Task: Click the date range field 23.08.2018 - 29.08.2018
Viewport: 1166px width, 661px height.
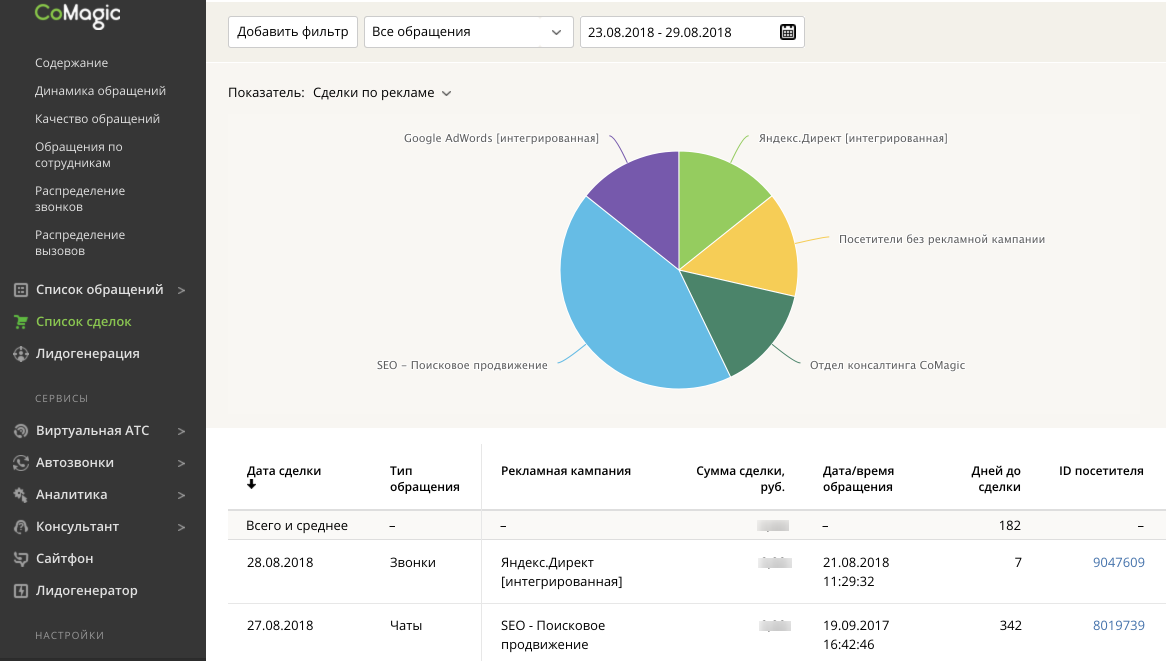Action: pos(692,32)
